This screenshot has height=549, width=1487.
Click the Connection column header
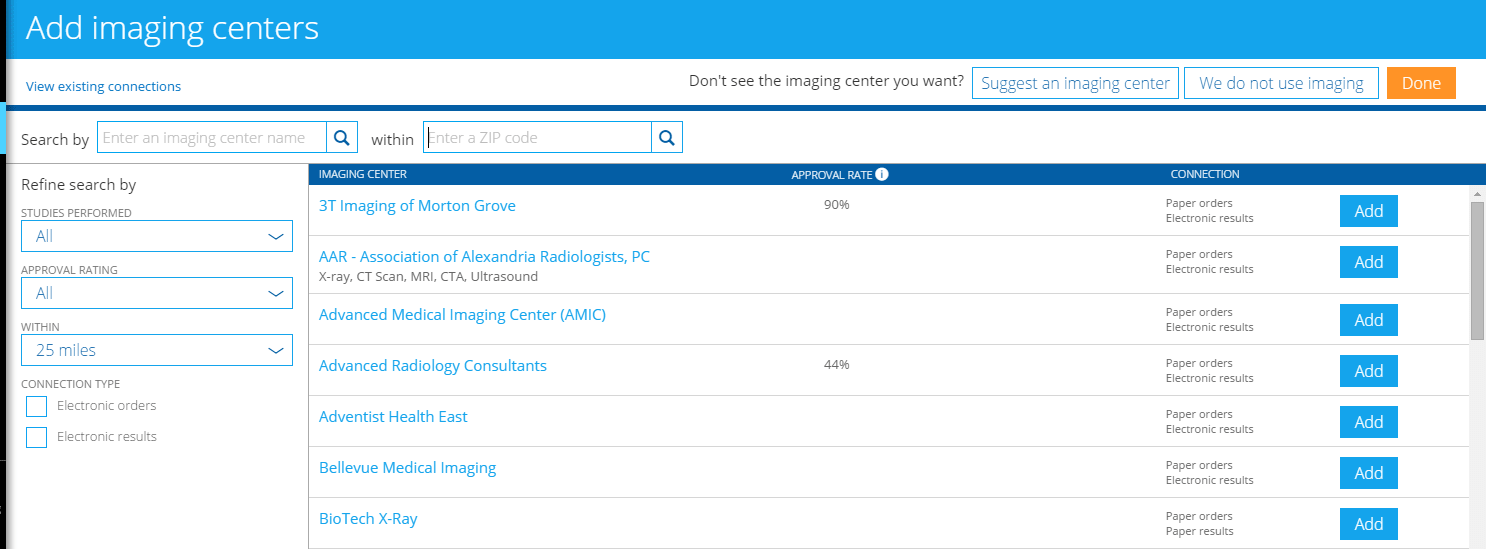(1204, 174)
